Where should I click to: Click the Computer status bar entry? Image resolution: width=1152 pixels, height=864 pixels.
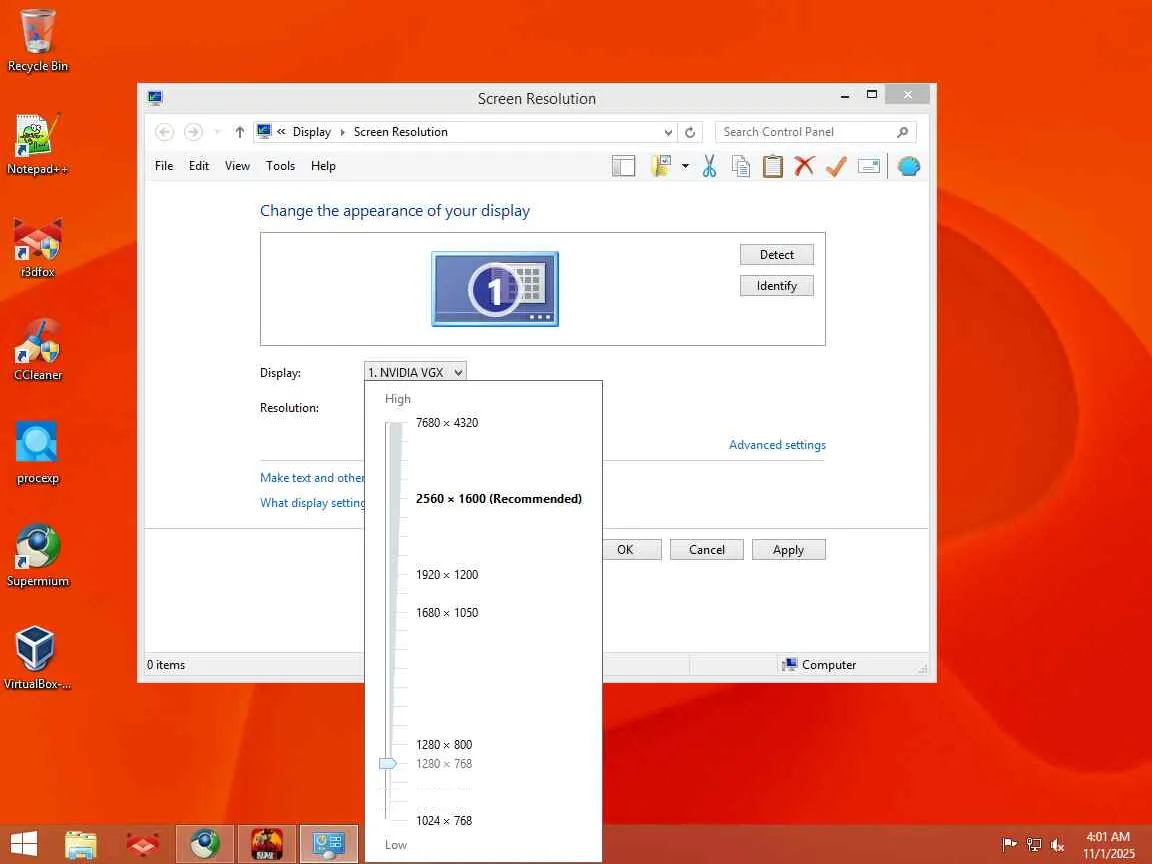click(819, 665)
